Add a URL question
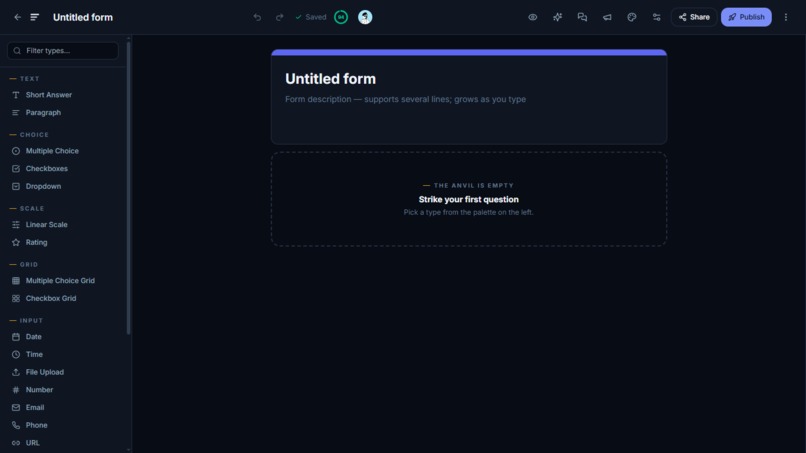Screen dimensions: 806x453 pyautogui.click(x=63, y=443)
